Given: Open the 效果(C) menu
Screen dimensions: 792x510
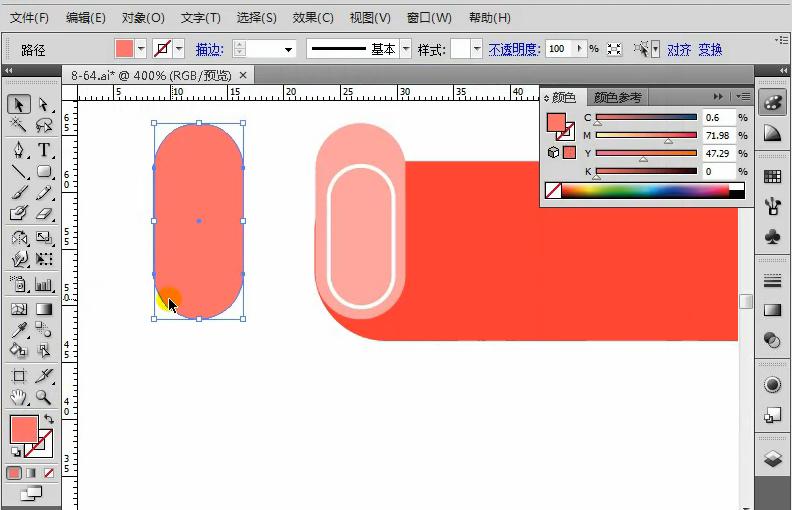Looking at the screenshot, I should pos(313,18).
